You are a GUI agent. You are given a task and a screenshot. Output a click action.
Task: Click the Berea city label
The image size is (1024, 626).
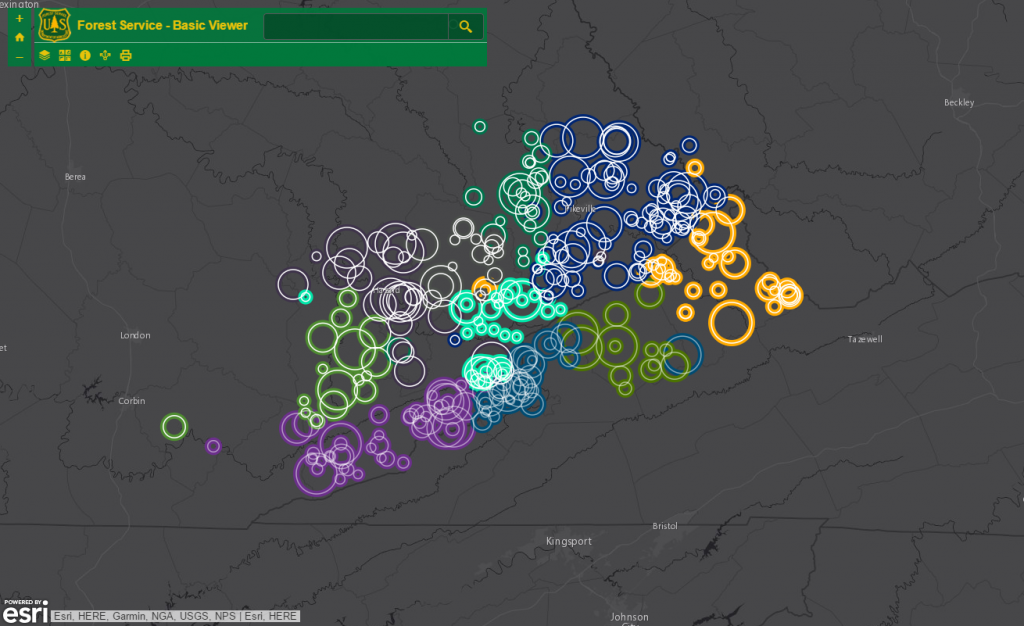[75, 177]
